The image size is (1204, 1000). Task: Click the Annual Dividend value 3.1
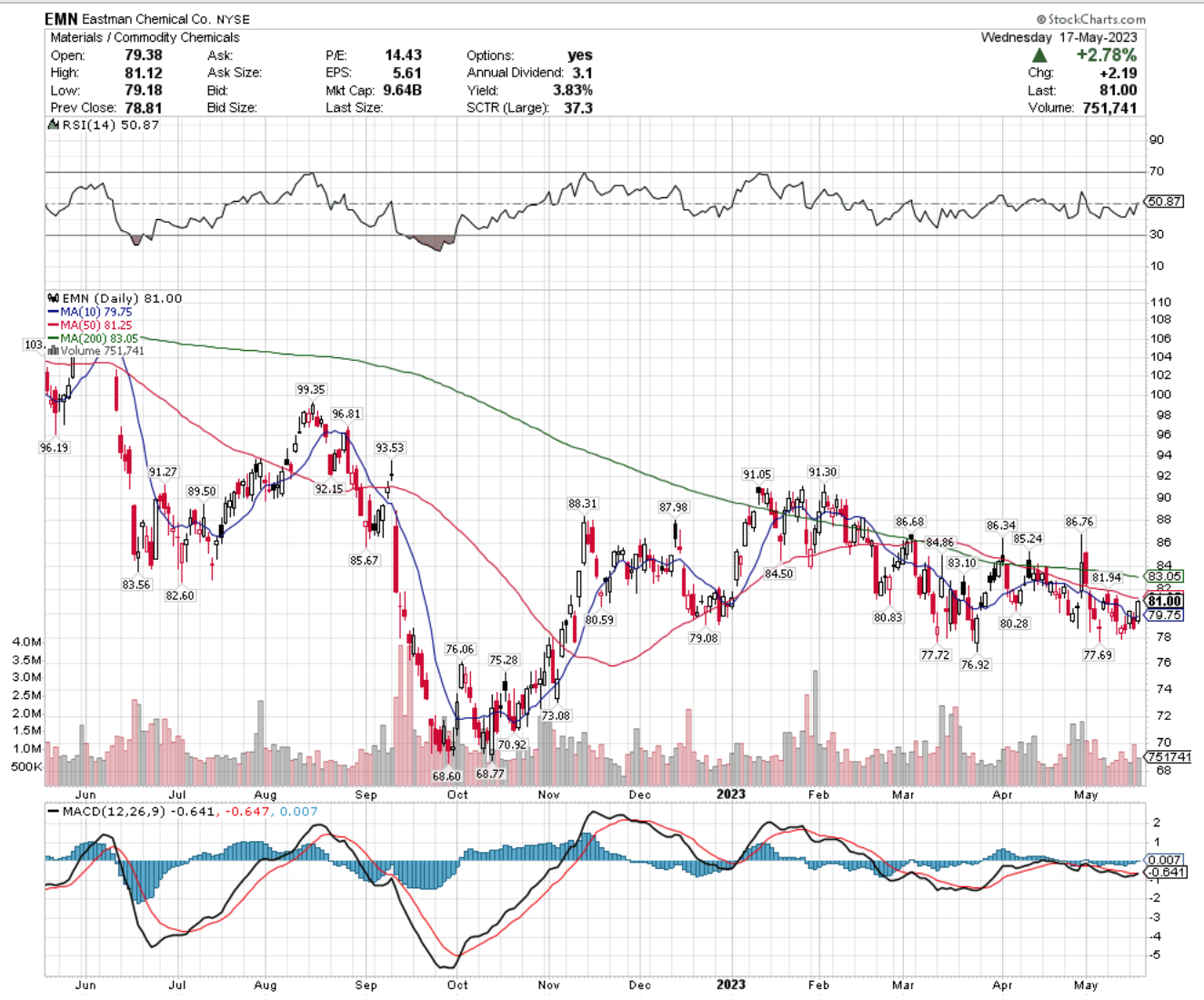point(583,73)
